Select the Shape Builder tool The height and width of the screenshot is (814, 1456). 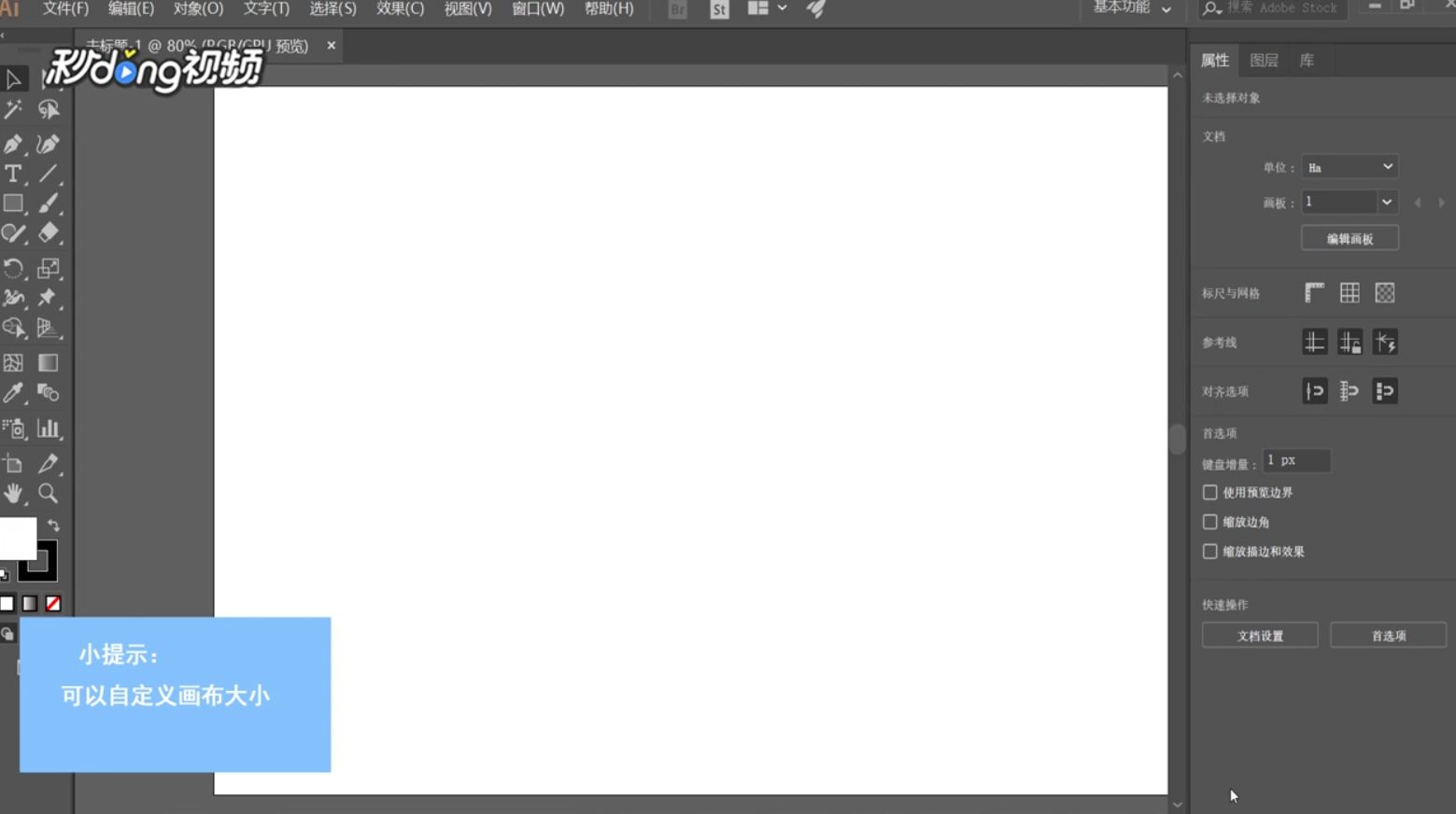(13, 329)
